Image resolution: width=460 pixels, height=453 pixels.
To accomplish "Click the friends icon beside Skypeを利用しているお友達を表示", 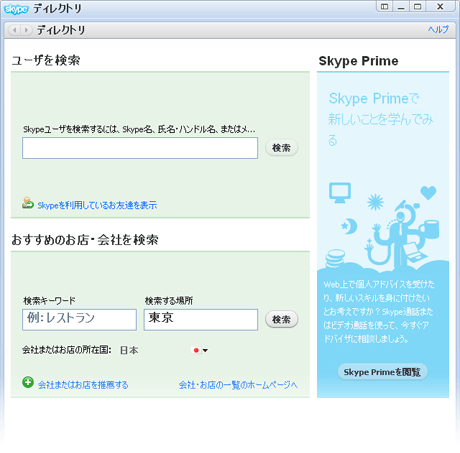I will coord(28,203).
